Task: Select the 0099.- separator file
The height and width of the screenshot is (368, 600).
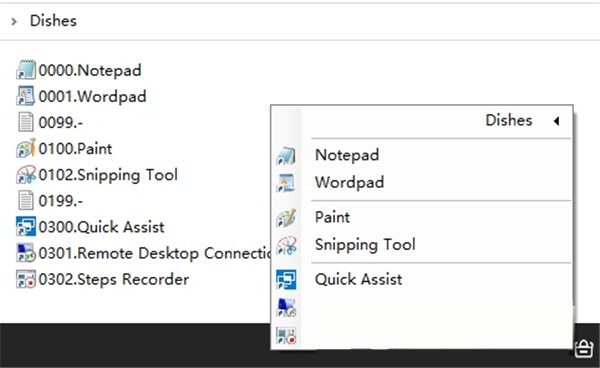Action: (x=50, y=122)
